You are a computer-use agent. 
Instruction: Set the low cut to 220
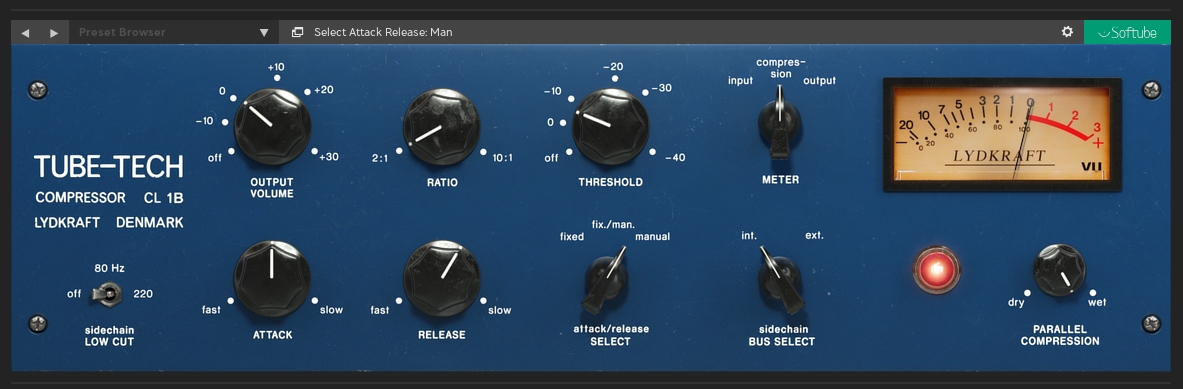tap(143, 294)
